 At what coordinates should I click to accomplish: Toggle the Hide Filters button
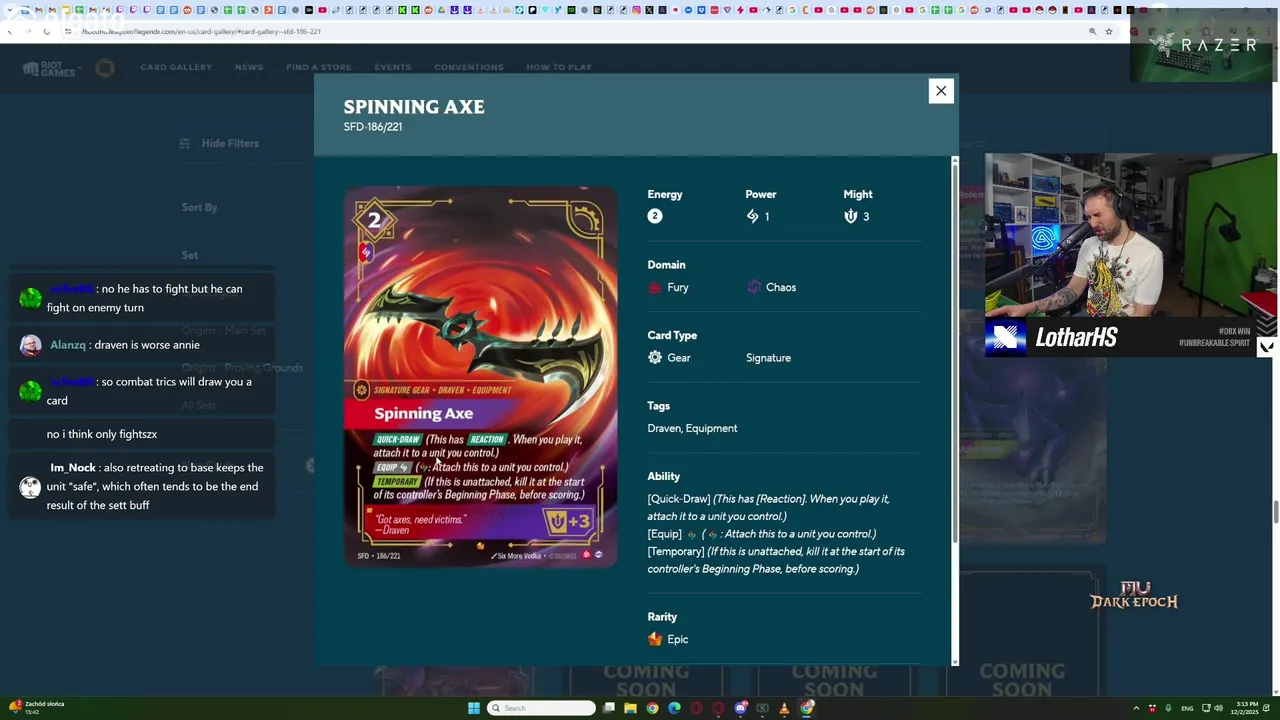pos(220,143)
